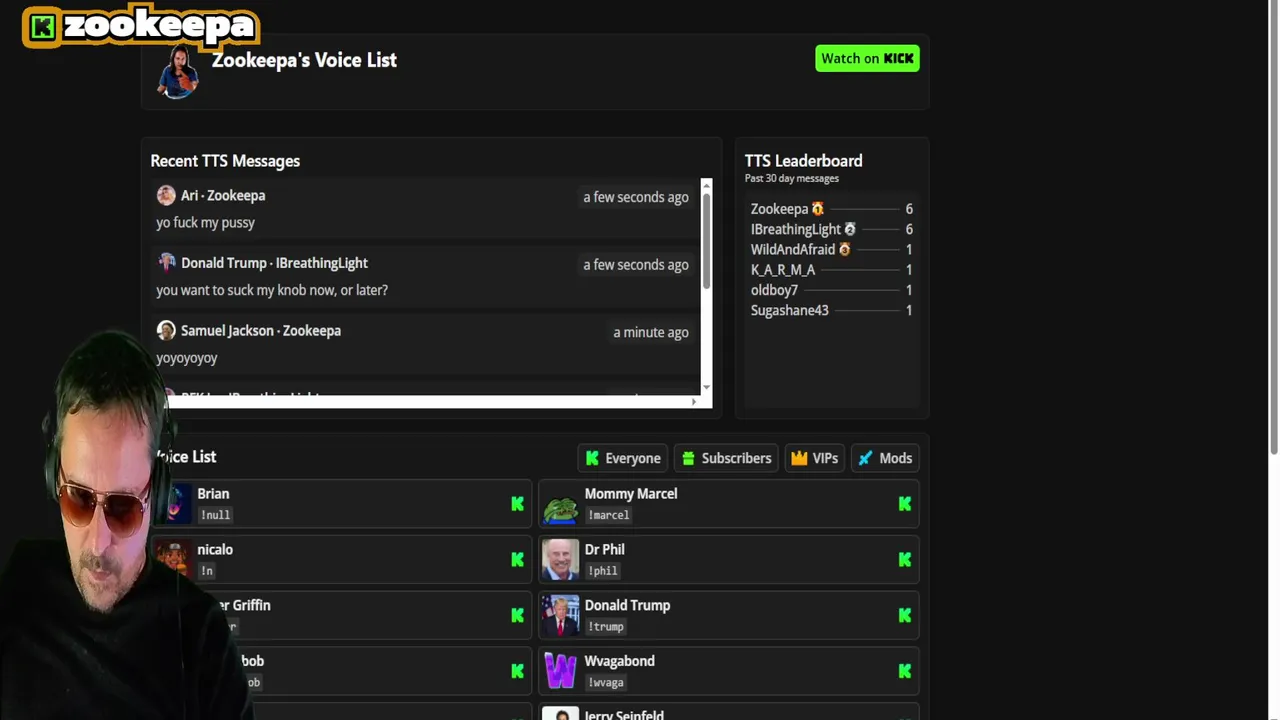Click K_A_R_M_A entry in leaderboard
Screen dimensions: 1280x720
point(831,270)
